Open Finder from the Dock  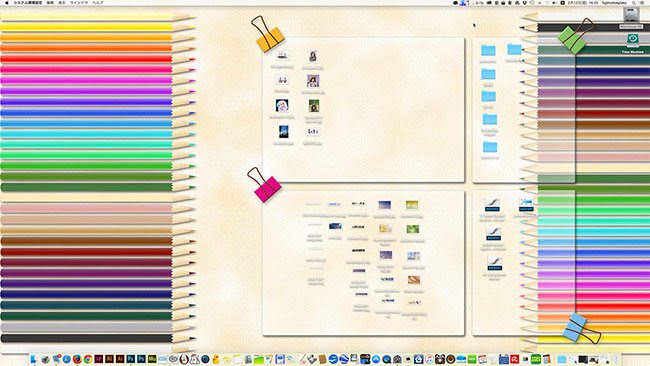coord(34,359)
